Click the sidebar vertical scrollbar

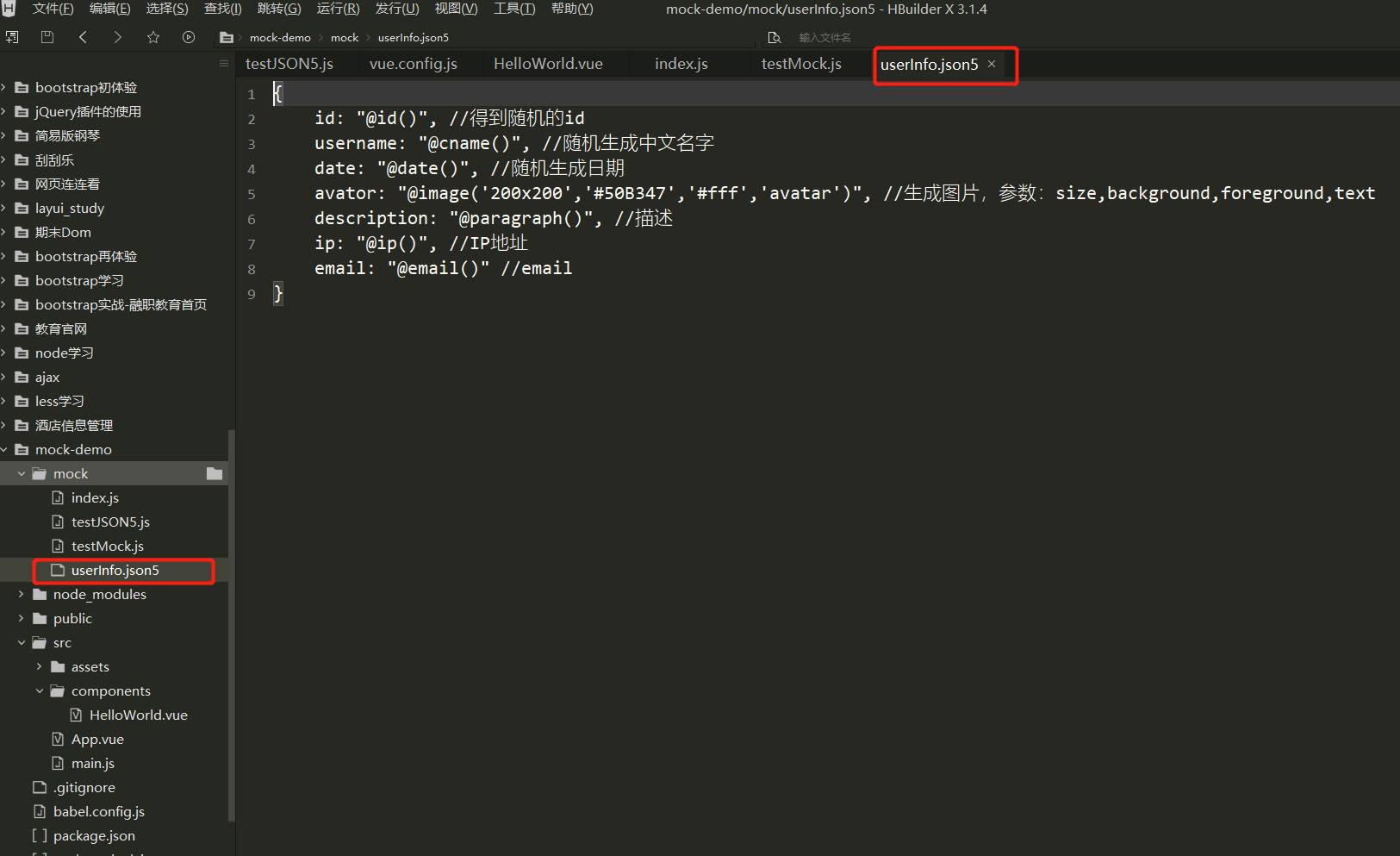coord(231,625)
